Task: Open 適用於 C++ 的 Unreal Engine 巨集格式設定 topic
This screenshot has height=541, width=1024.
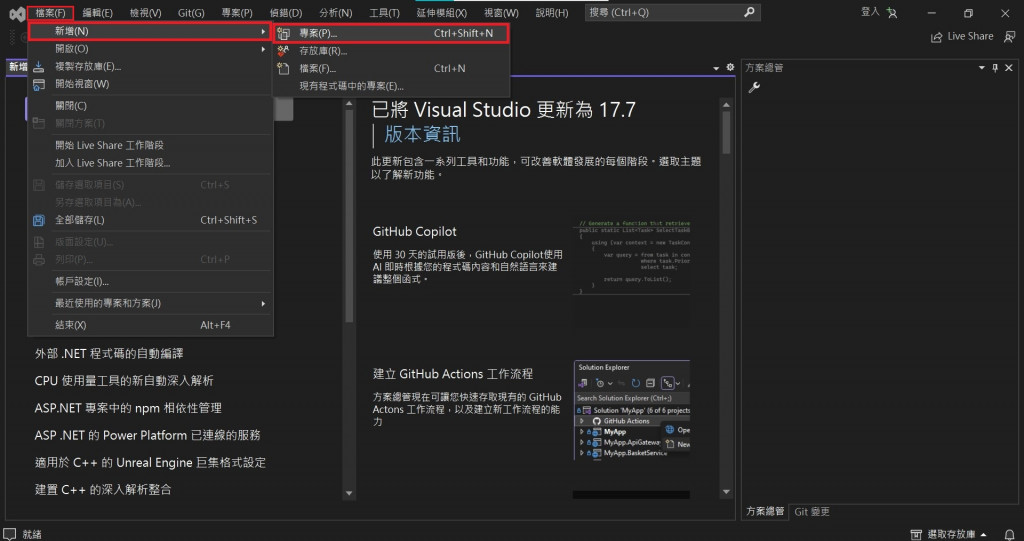Action: [150, 463]
